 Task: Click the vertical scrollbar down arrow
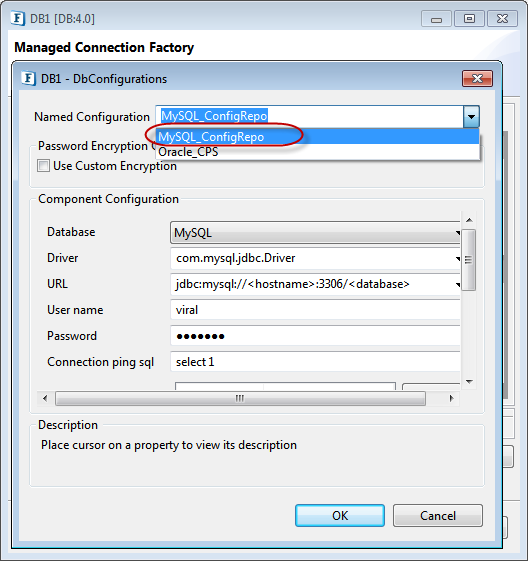(469, 382)
